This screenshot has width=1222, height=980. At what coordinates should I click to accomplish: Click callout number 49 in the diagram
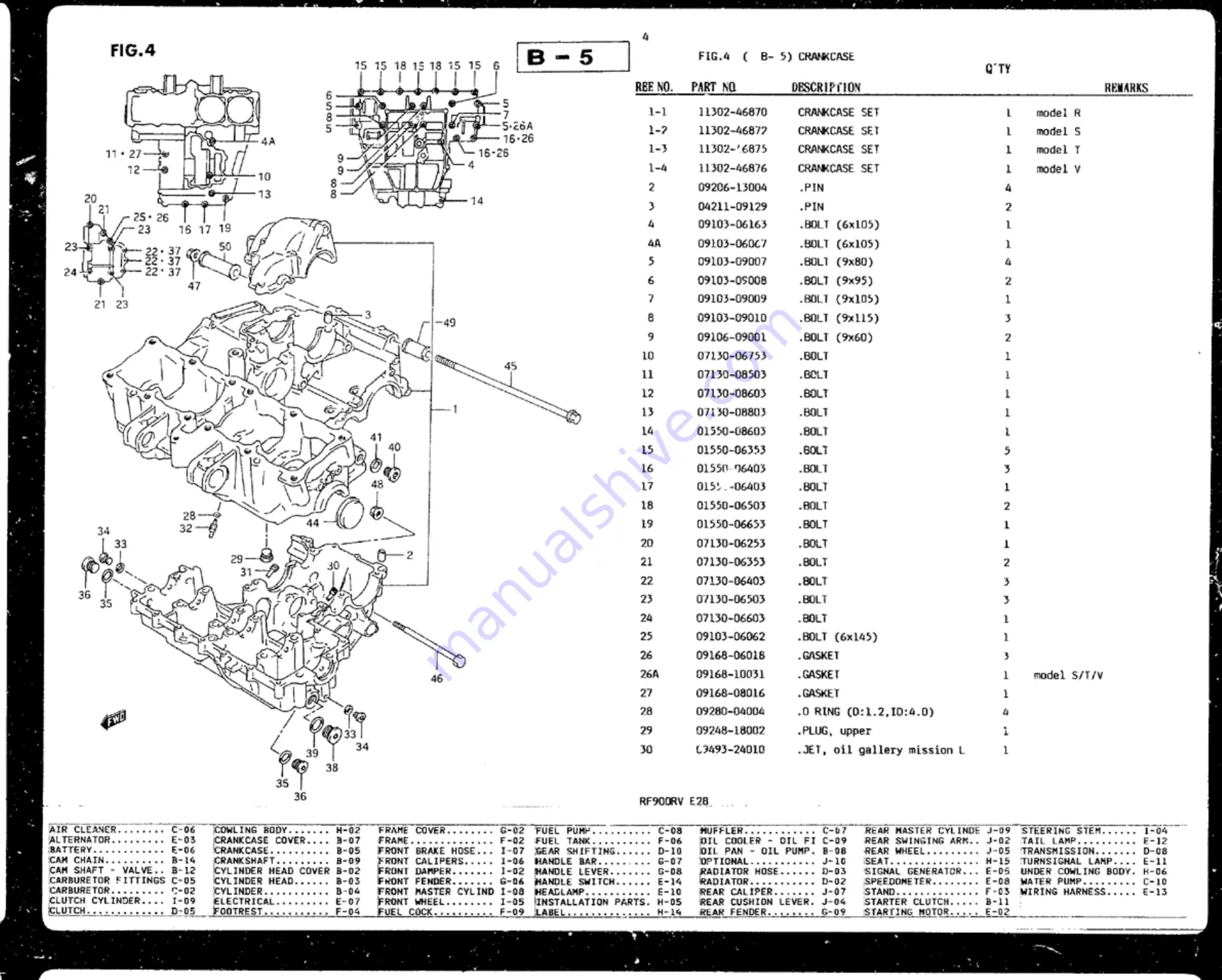(x=449, y=322)
